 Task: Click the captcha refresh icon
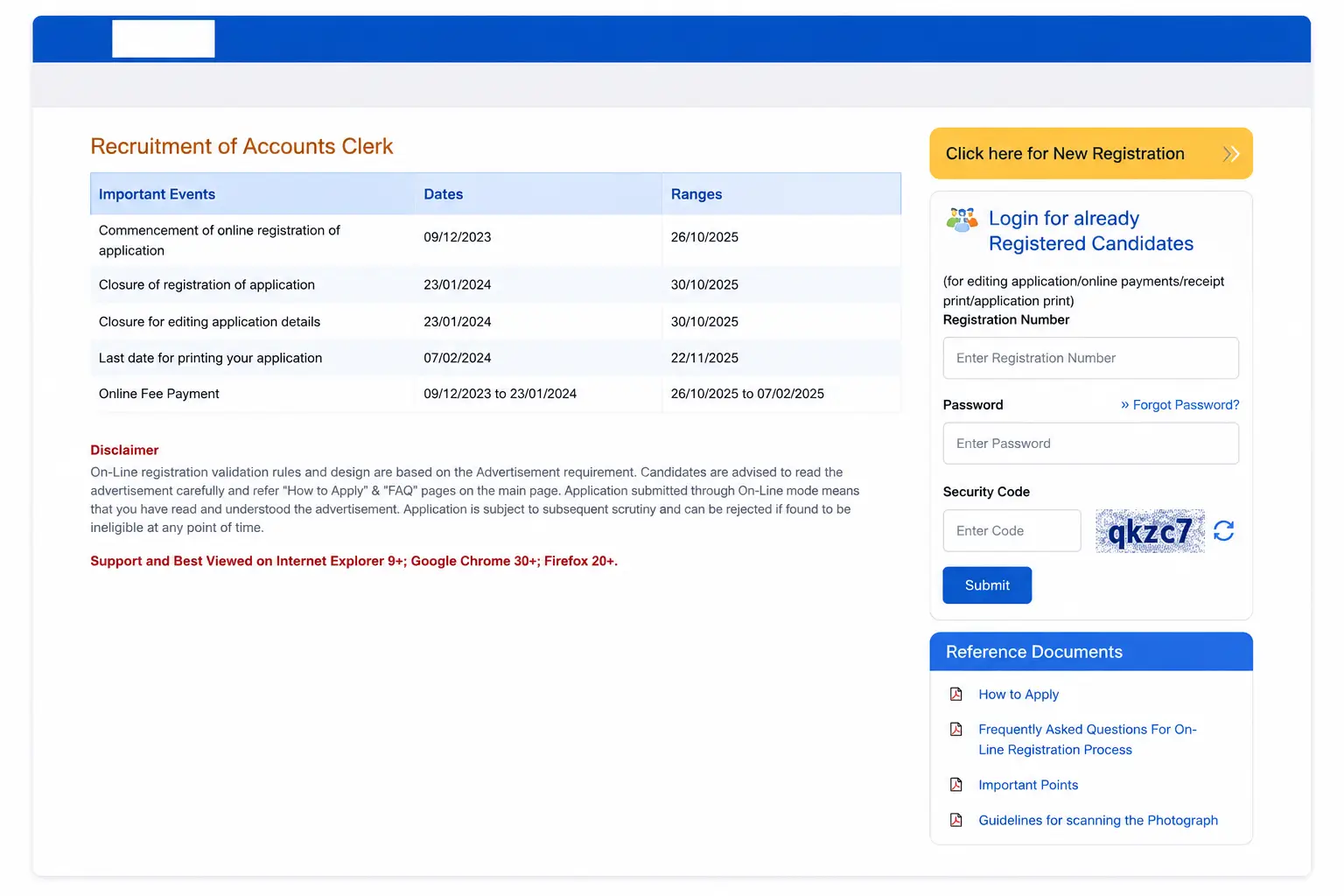[x=1223, y=531]
